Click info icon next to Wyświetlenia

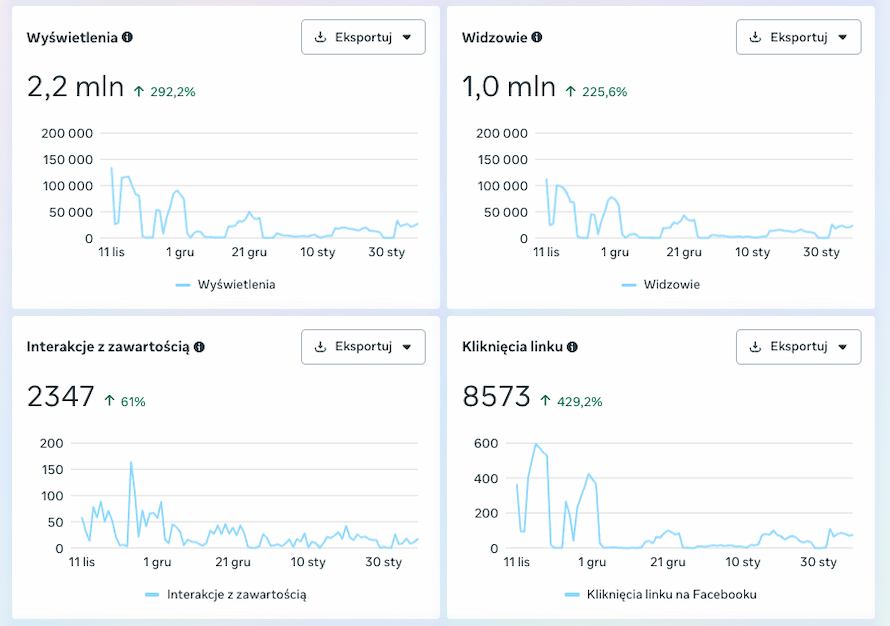click(127, 37)
